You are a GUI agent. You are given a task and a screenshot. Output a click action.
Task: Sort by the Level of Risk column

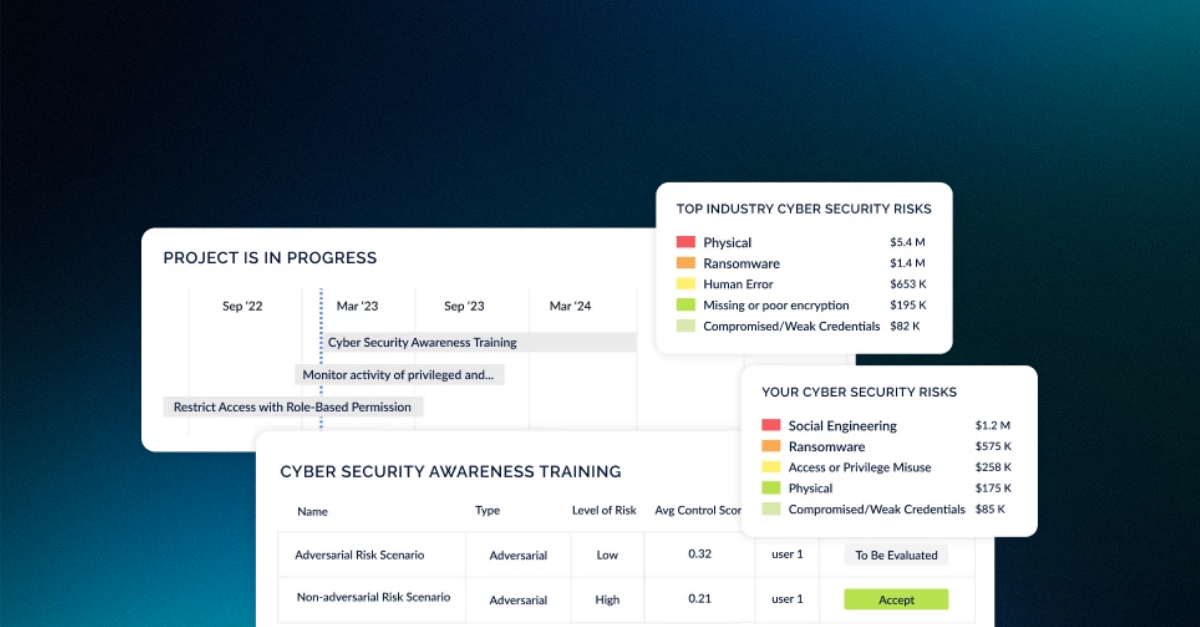coord(604,510)
